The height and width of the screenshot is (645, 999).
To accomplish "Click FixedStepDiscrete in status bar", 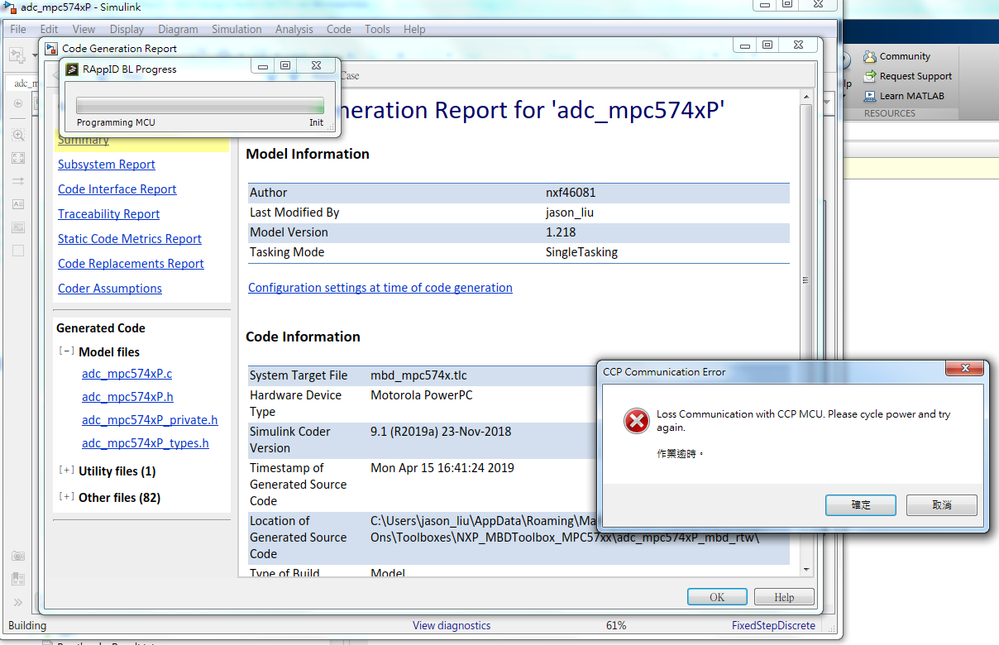I will [x=773, y=625].
